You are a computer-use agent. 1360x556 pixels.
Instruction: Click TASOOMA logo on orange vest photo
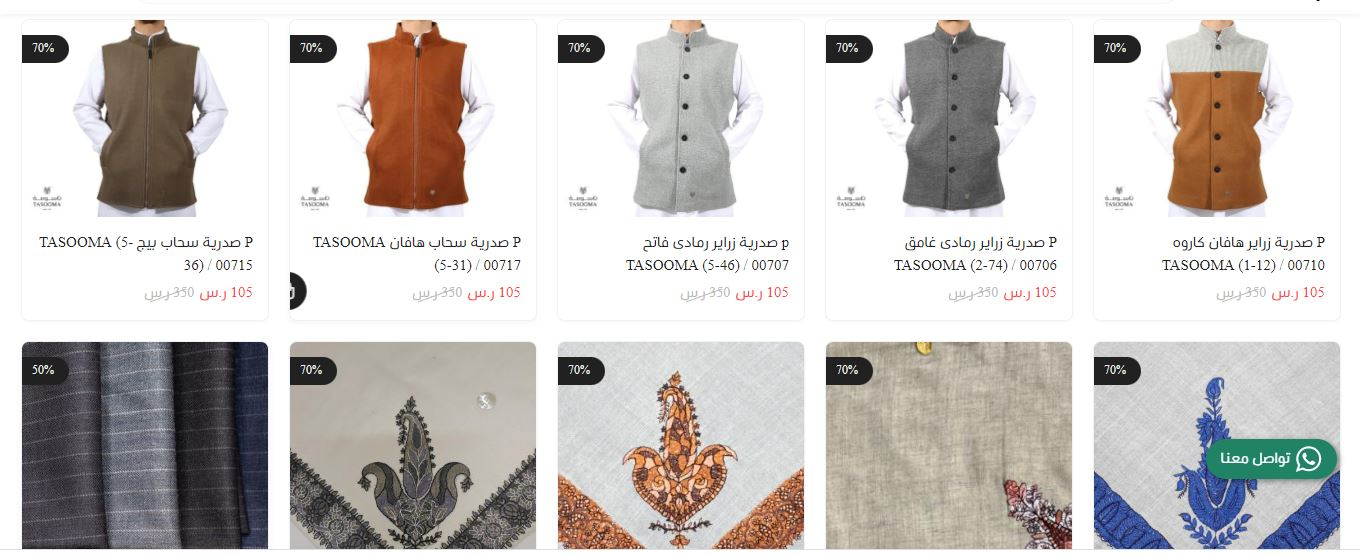316,195
